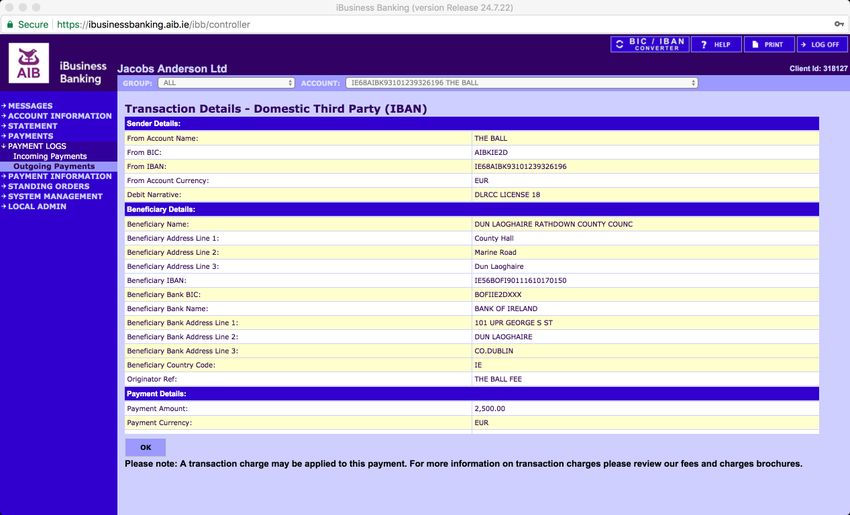
Task: Click payment amount 2,500.00
Action: (490, 408)
